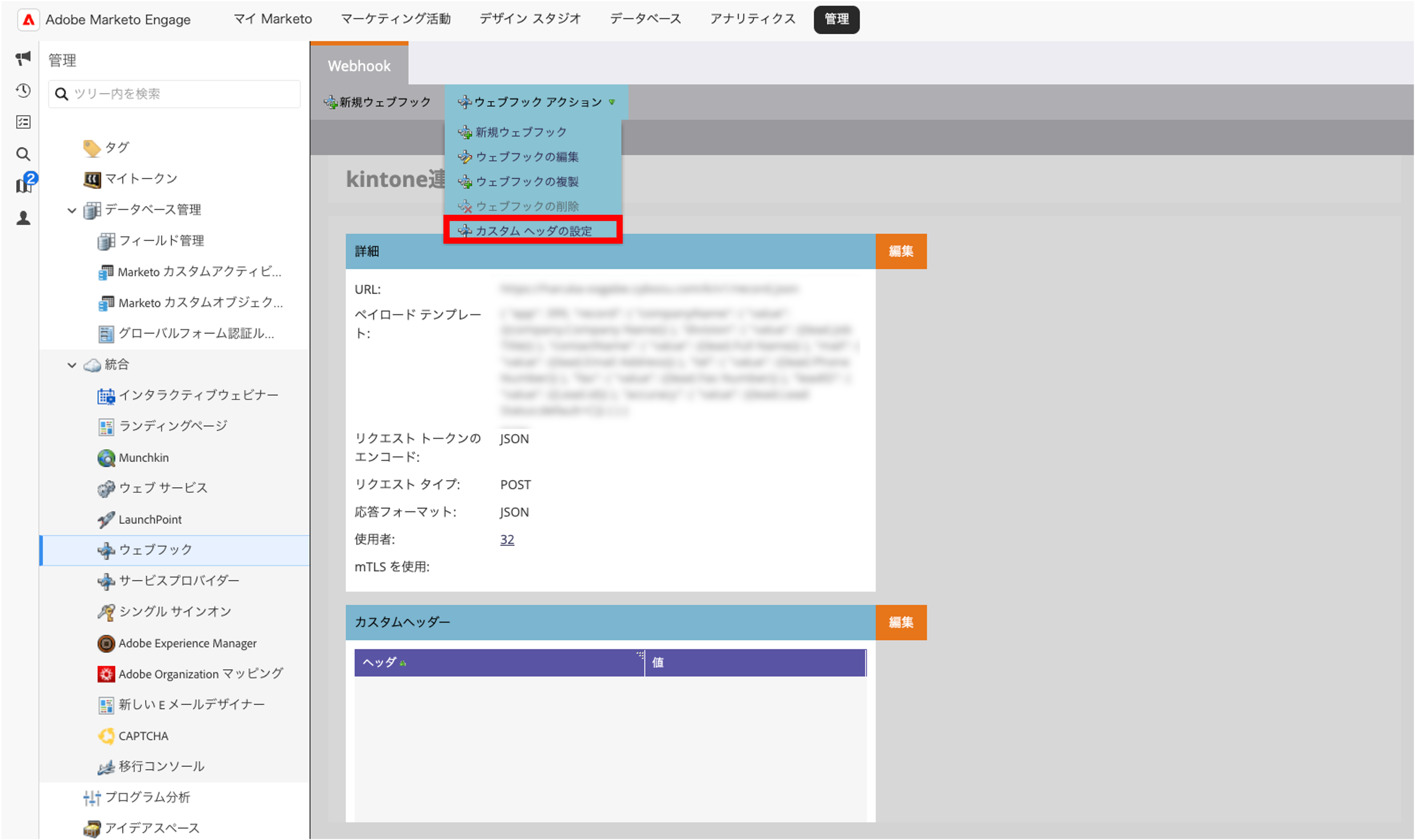Viewport: 1415px width, 840px height.
Task: Select グローバルフォーム認証ル... tree item
Action: (x=186, y=334)
